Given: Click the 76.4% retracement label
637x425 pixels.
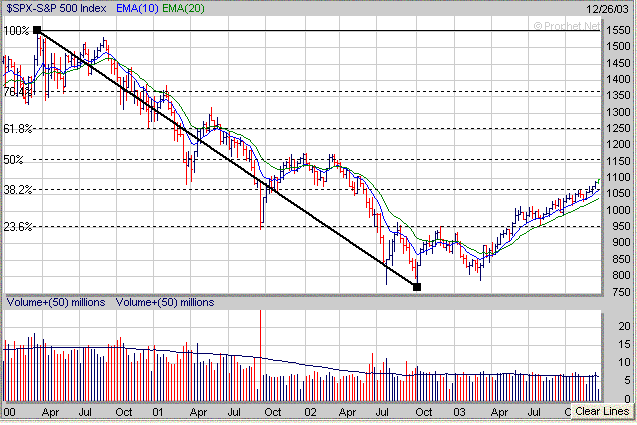Looking at the screenshot, I should pos(16,92).
